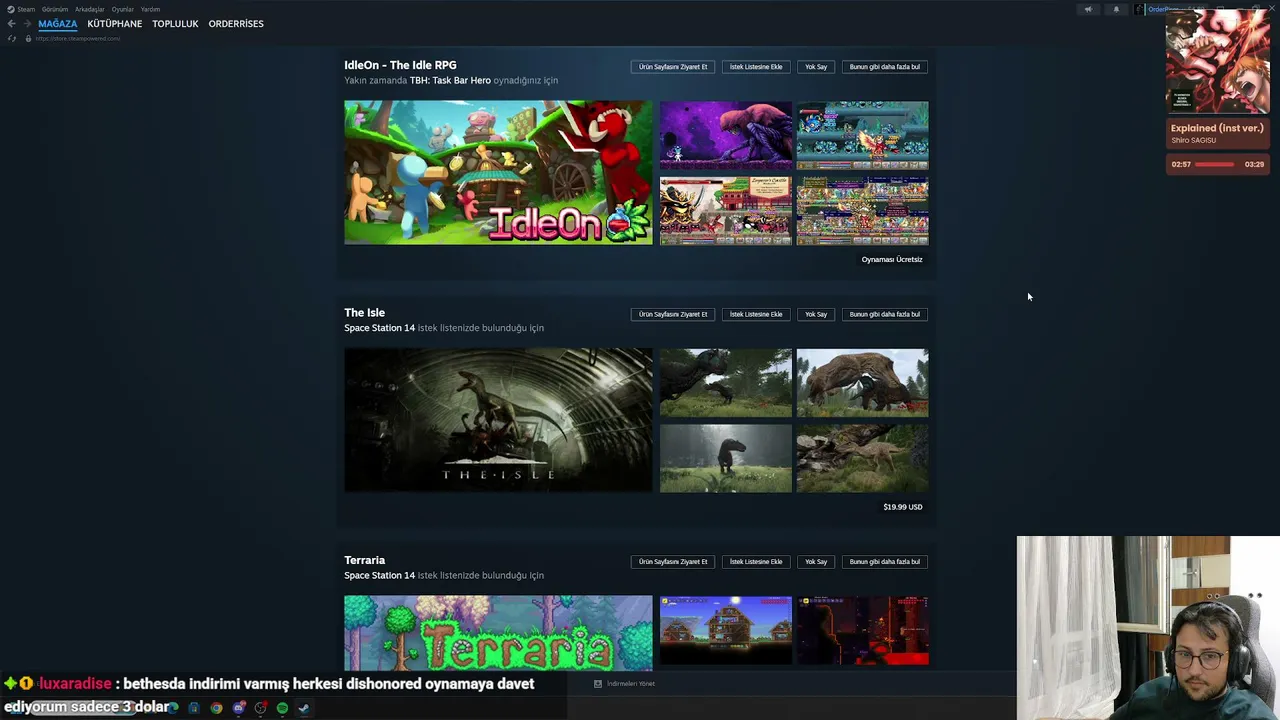The width and height of the screenshot is (1280, 720).
Task: Open IdleOn's bottom-right screenshot thumbnail
Action: pyautogui.click(x=862, y=210)
